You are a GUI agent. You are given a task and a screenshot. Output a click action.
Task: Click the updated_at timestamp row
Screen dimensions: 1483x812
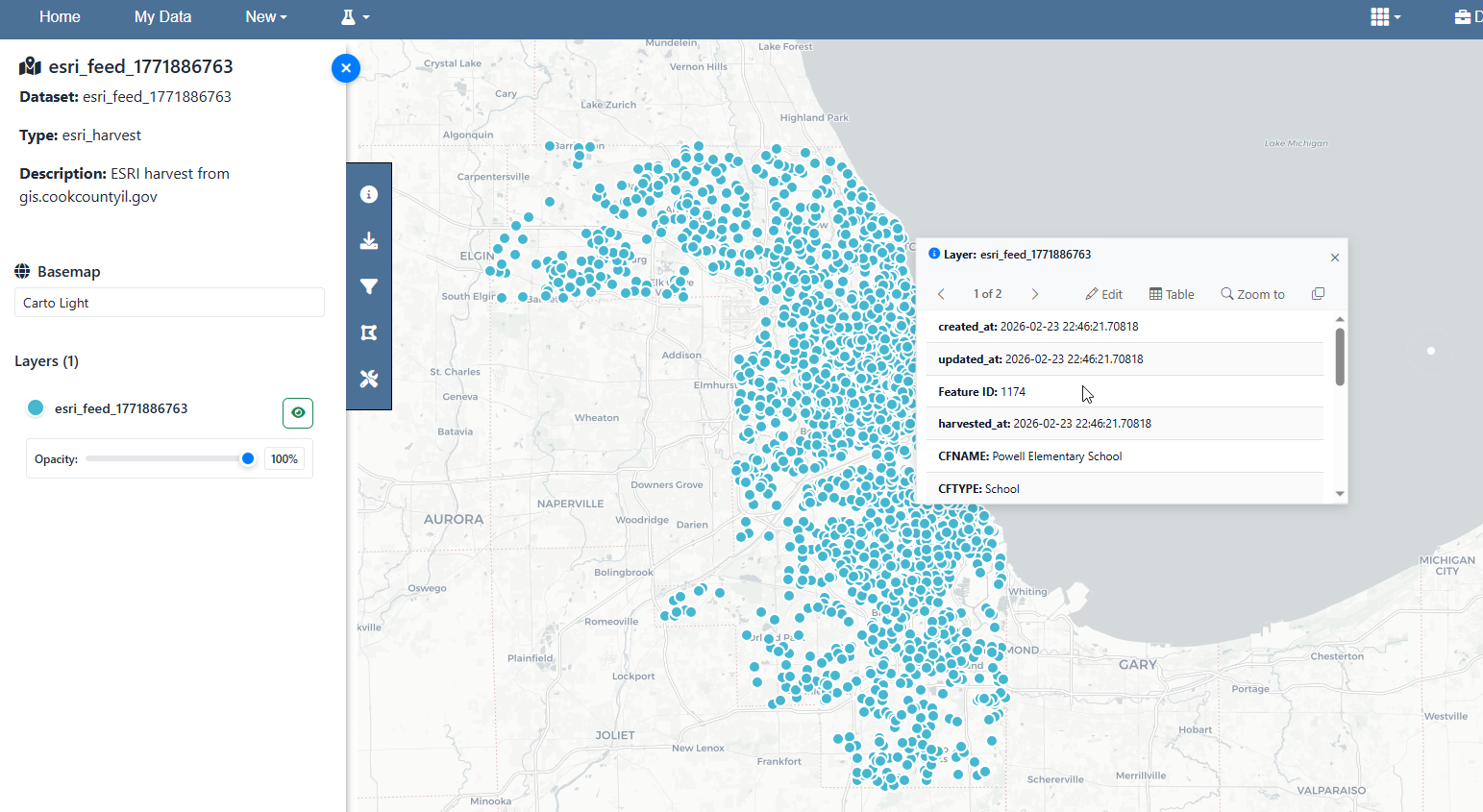pyautogui.click(x=1125, y=359)
